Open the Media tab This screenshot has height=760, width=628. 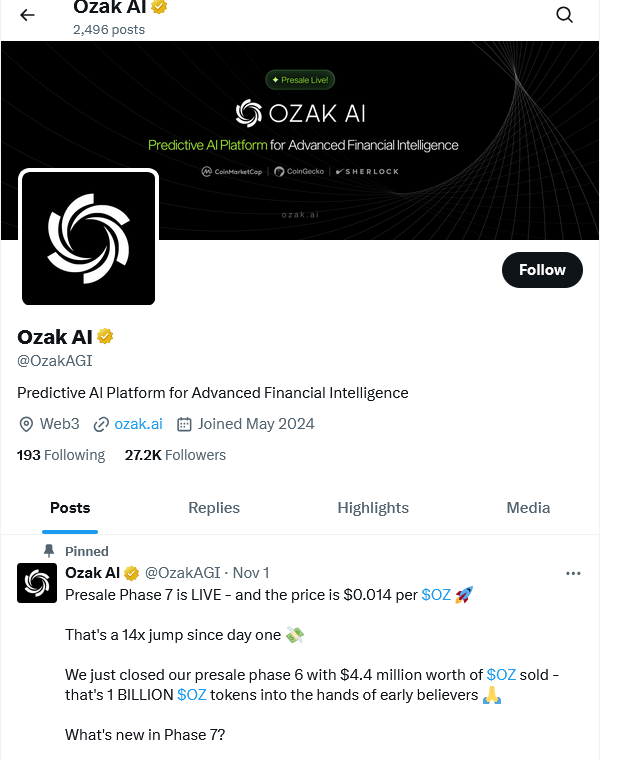(x=528, y=508)
